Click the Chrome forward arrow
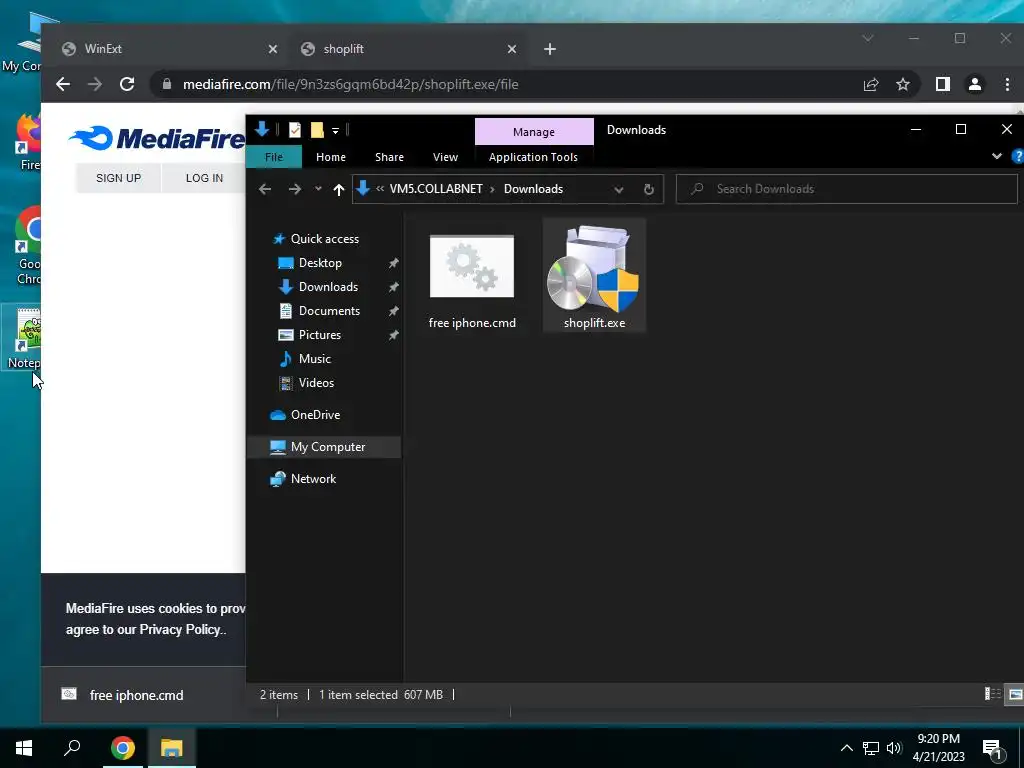 tap(95, 84)
